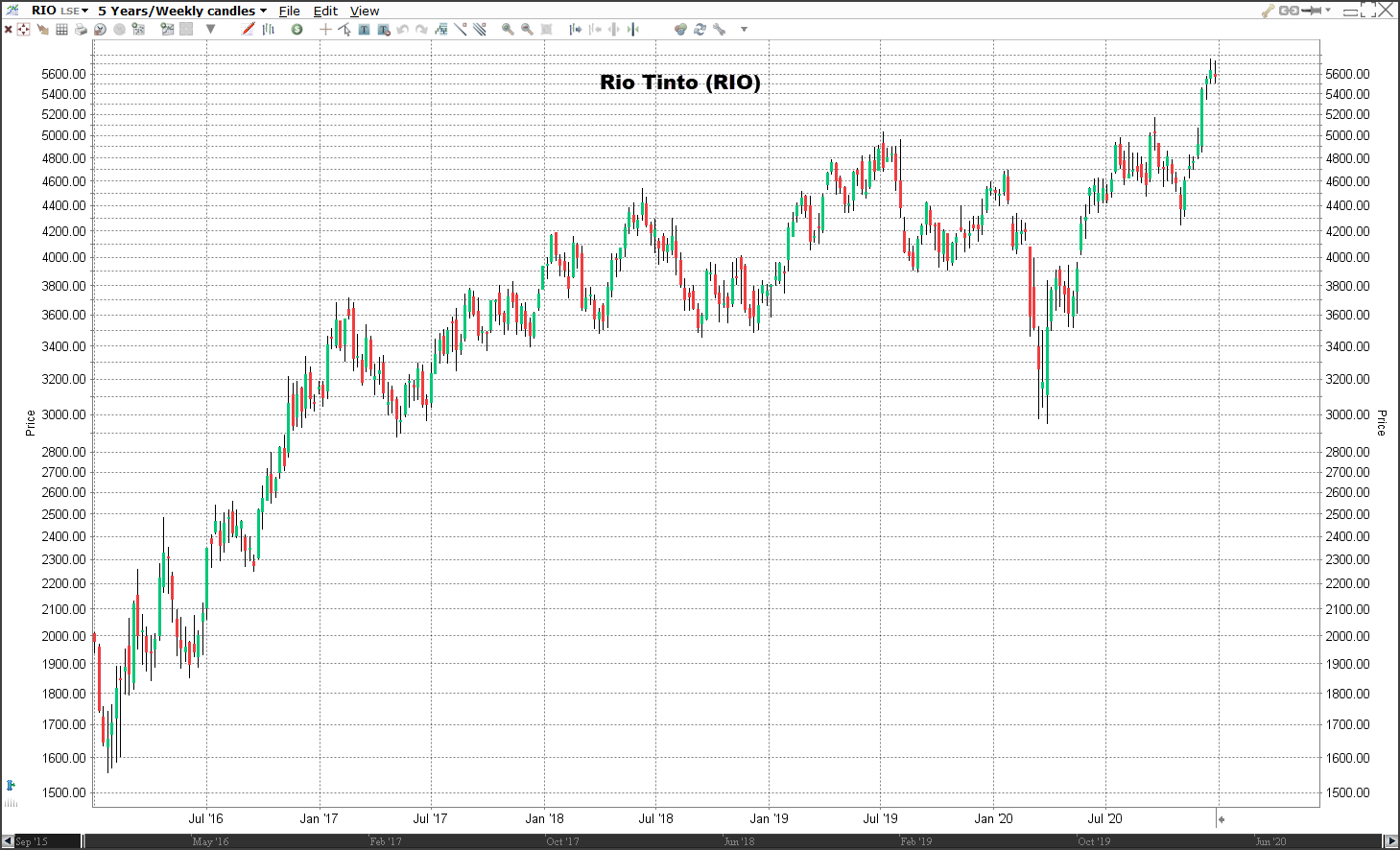Screen dimensions: 1400x850
Task: Click the scroll chart backward bar-arrow icon
Action: click(595, 30)
